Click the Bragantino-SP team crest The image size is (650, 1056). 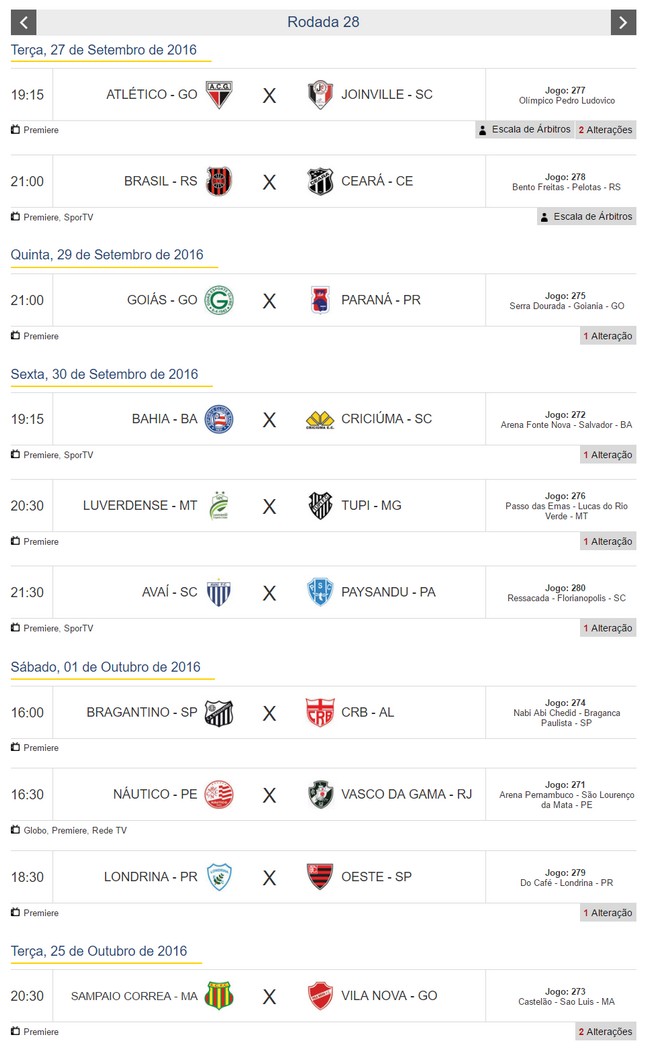(x=218, y=713)
